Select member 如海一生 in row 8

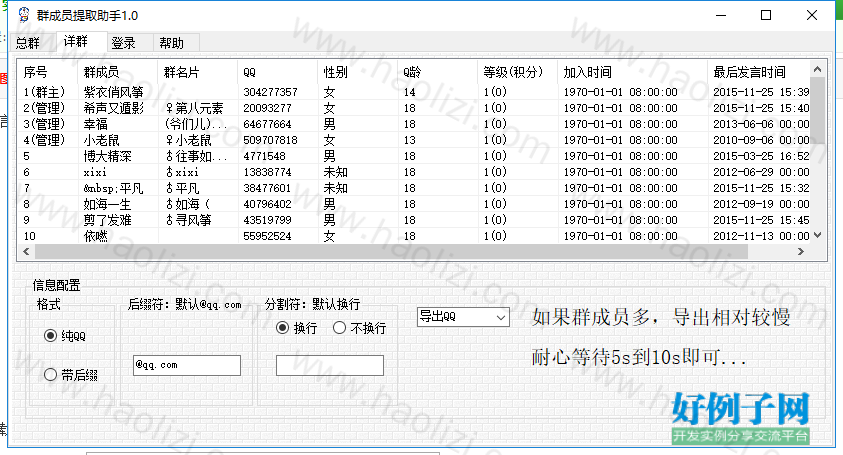[x=108, y=204]
